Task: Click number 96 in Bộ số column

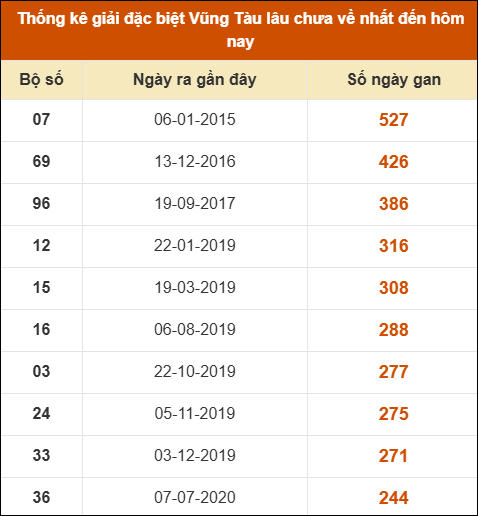Action: tap(41, 203)
